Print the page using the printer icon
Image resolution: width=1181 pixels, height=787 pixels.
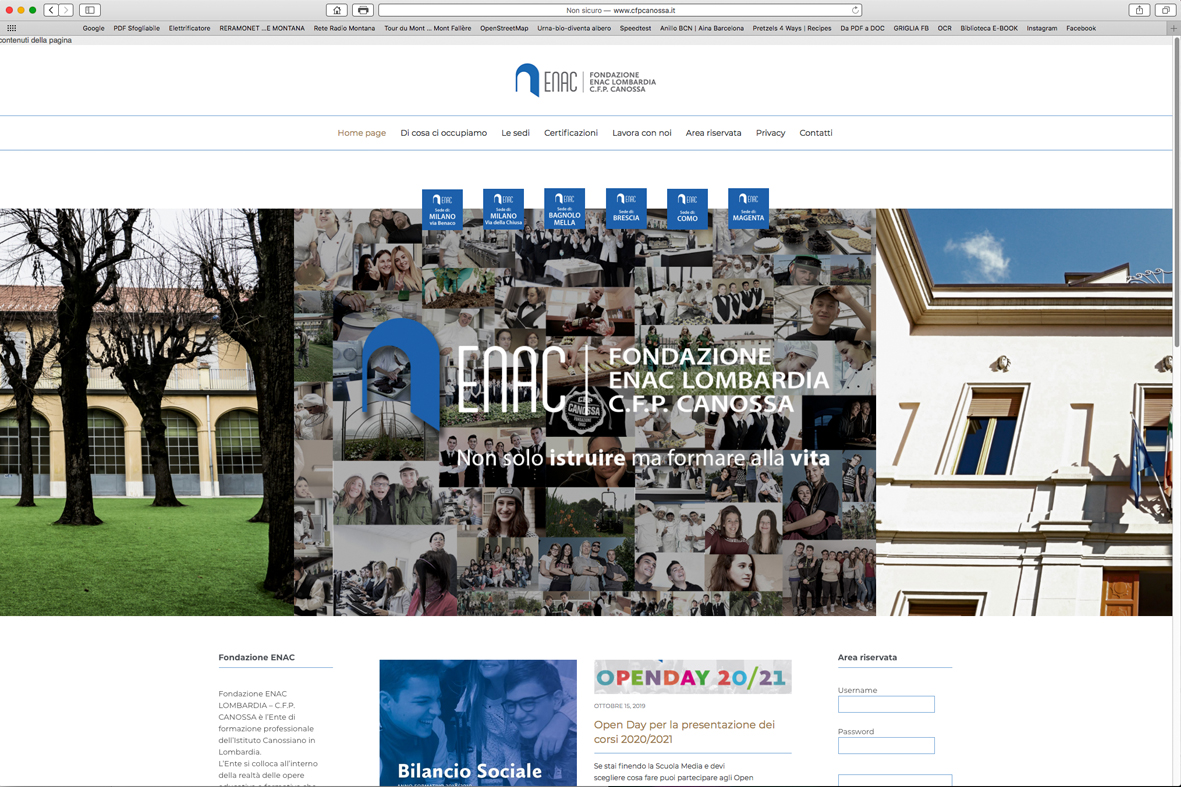363,10
